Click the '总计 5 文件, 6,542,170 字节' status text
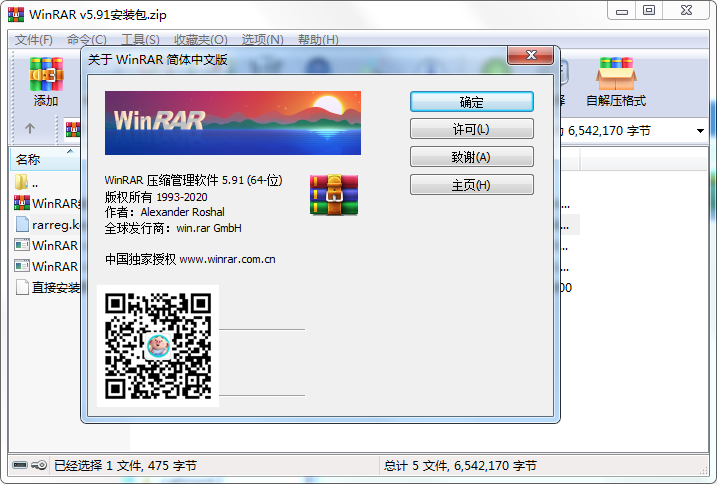The width and height of the screenshot is (717, 484). click(x=460, y=465)
